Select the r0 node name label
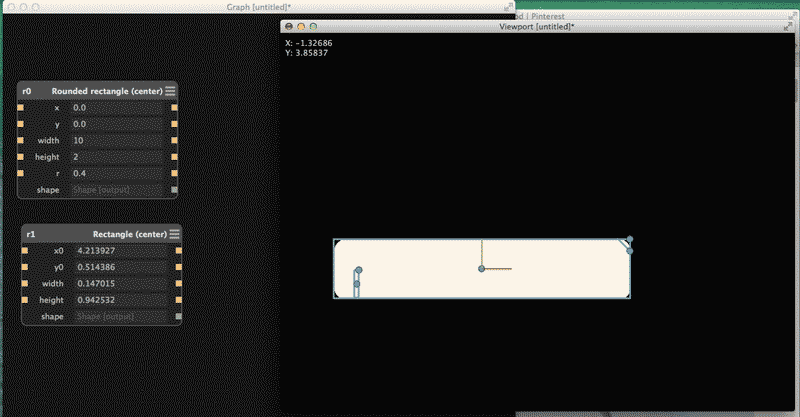800x417 pixels. pyautogui.click(x=27, y=91)
